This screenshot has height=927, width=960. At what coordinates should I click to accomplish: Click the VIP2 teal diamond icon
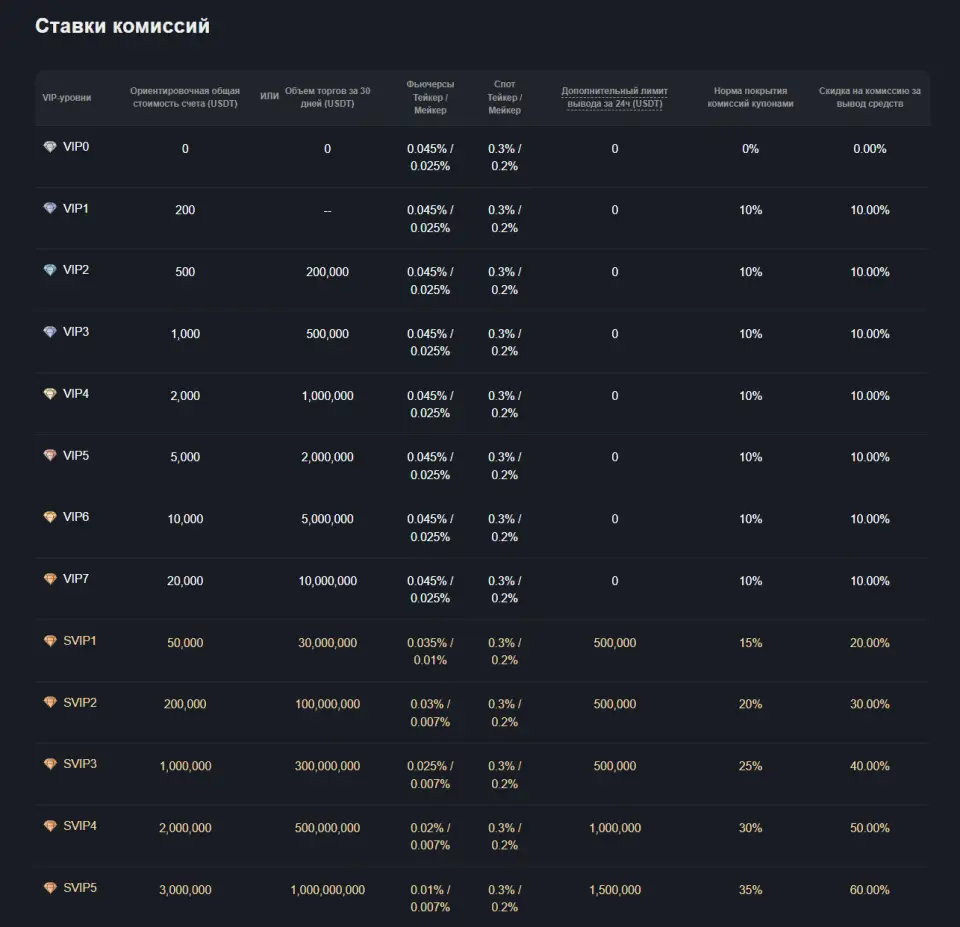pyautogui.click(x=50, y=270)
